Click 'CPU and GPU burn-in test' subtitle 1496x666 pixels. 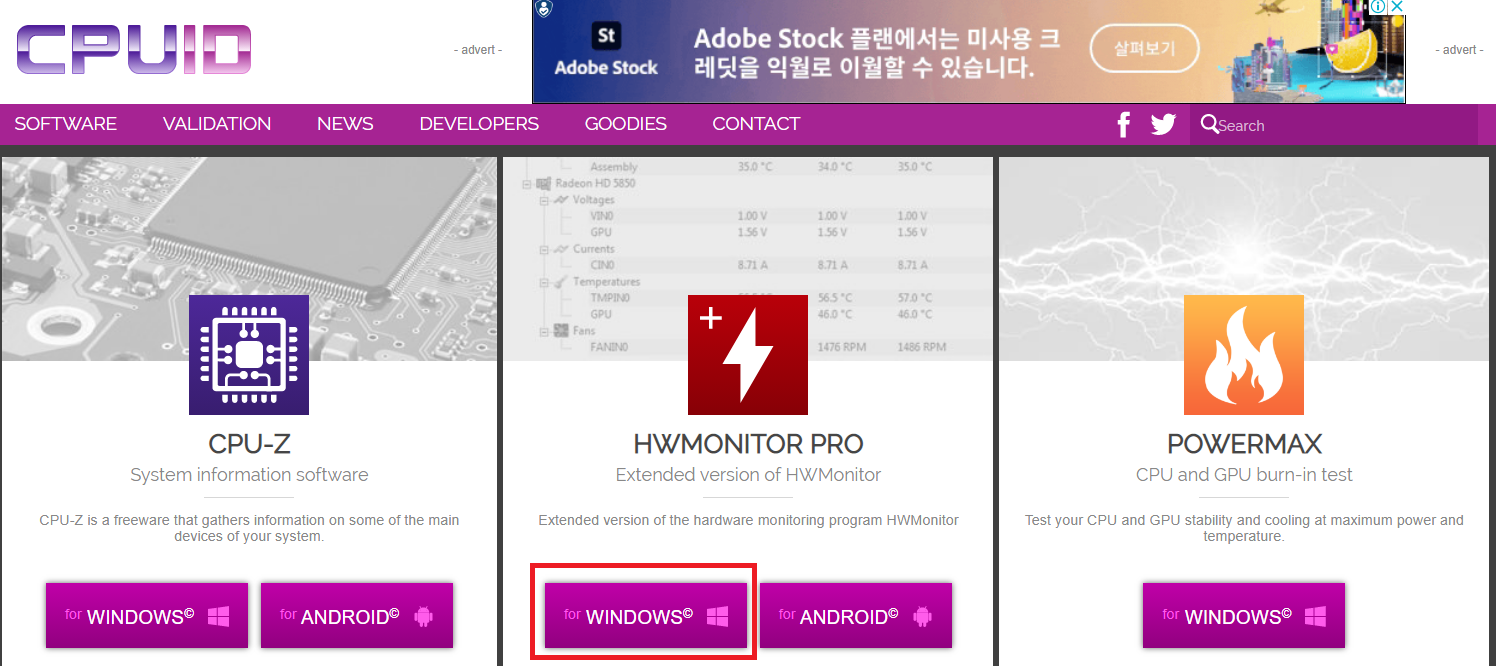click(x=1244, y=475)
